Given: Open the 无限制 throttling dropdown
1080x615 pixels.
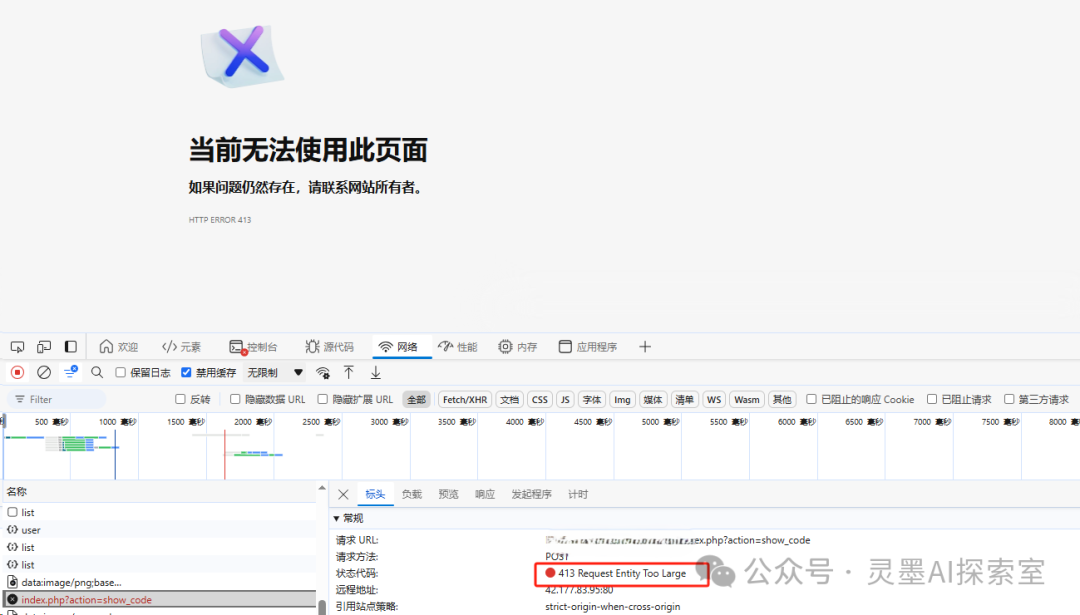Looking at the screenshot, I should [275, 373].
